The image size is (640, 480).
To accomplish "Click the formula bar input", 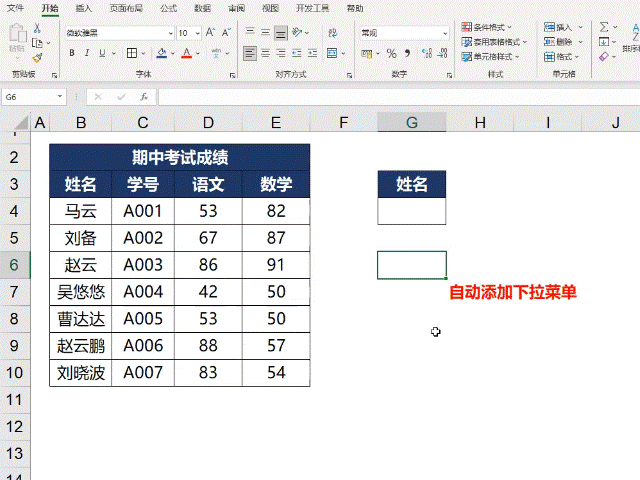I will [x=399, y=97].
